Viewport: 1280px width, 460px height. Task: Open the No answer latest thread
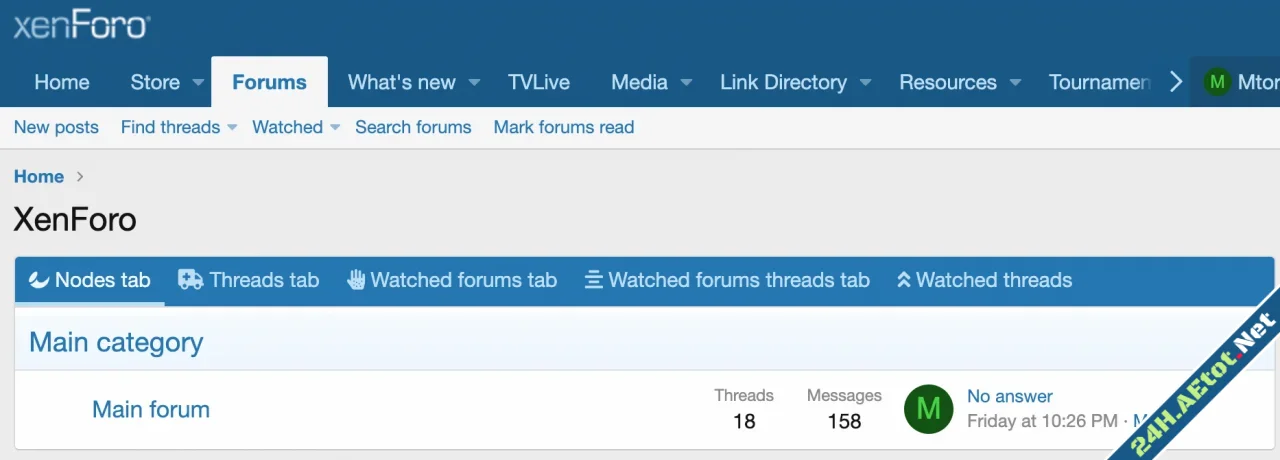(1010, 396)
